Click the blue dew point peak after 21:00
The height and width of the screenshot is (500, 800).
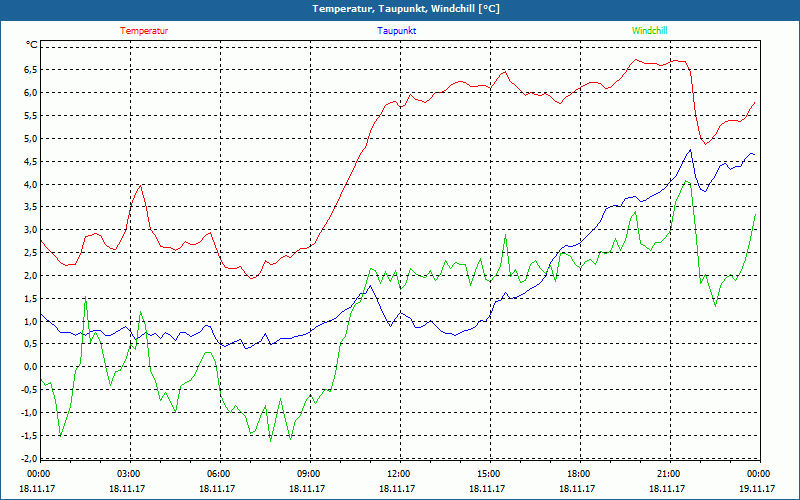coord(690,150)
